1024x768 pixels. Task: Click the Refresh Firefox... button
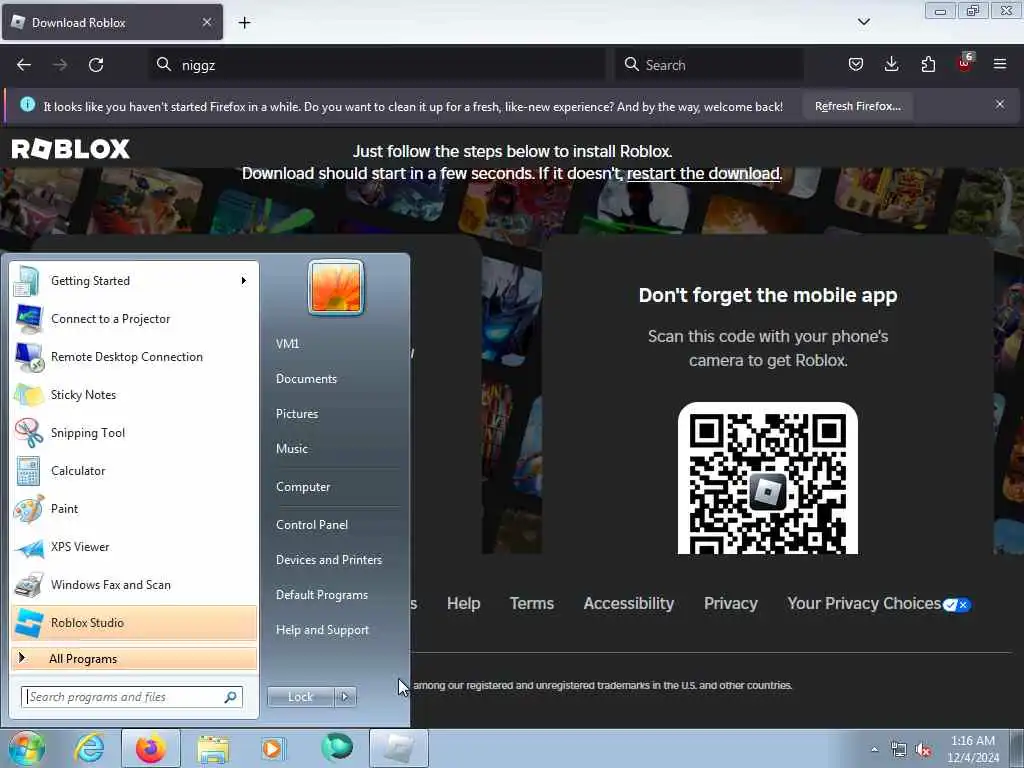tap(857, 106)
